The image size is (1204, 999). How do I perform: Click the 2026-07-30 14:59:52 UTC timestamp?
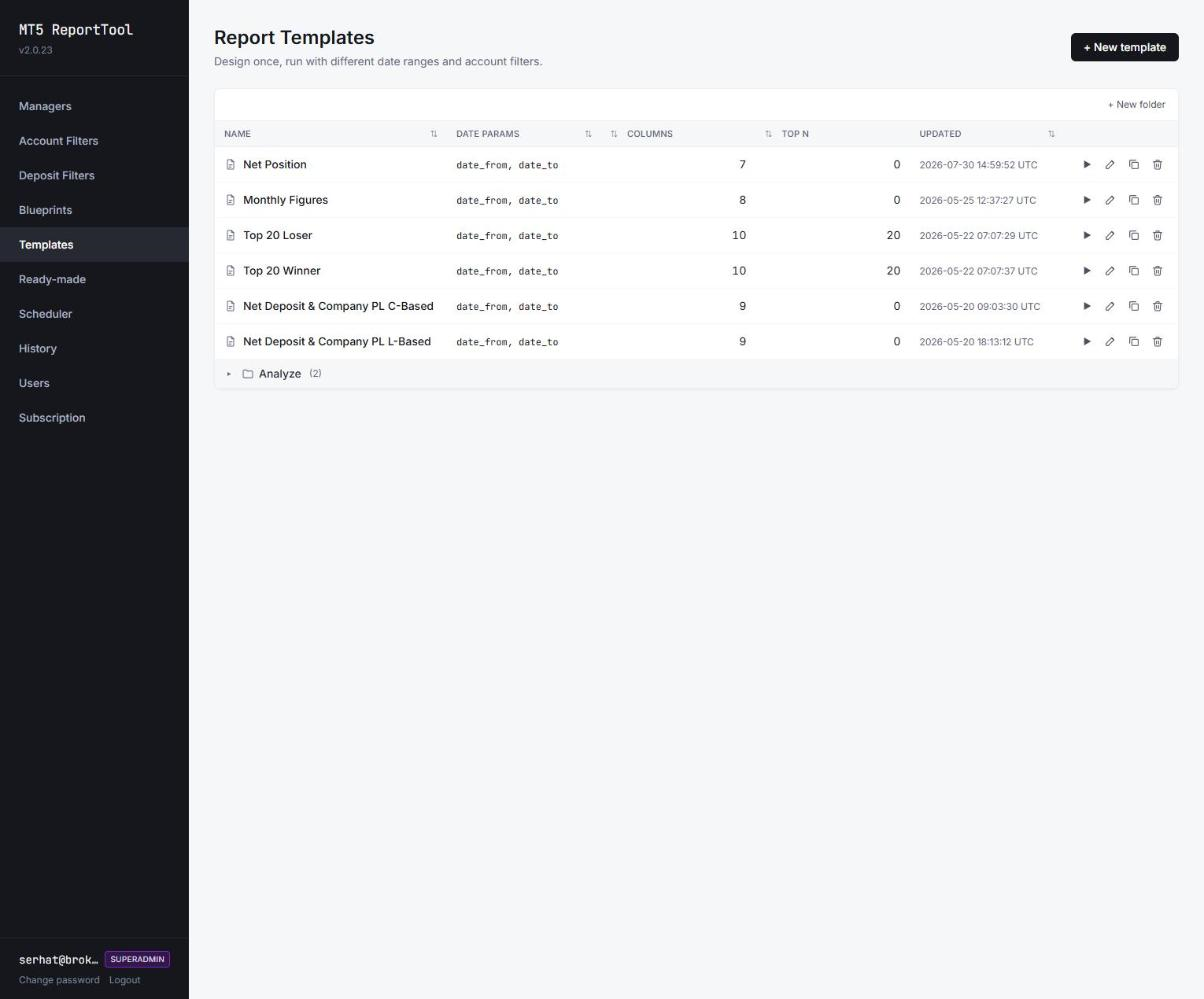coord(978,165)
